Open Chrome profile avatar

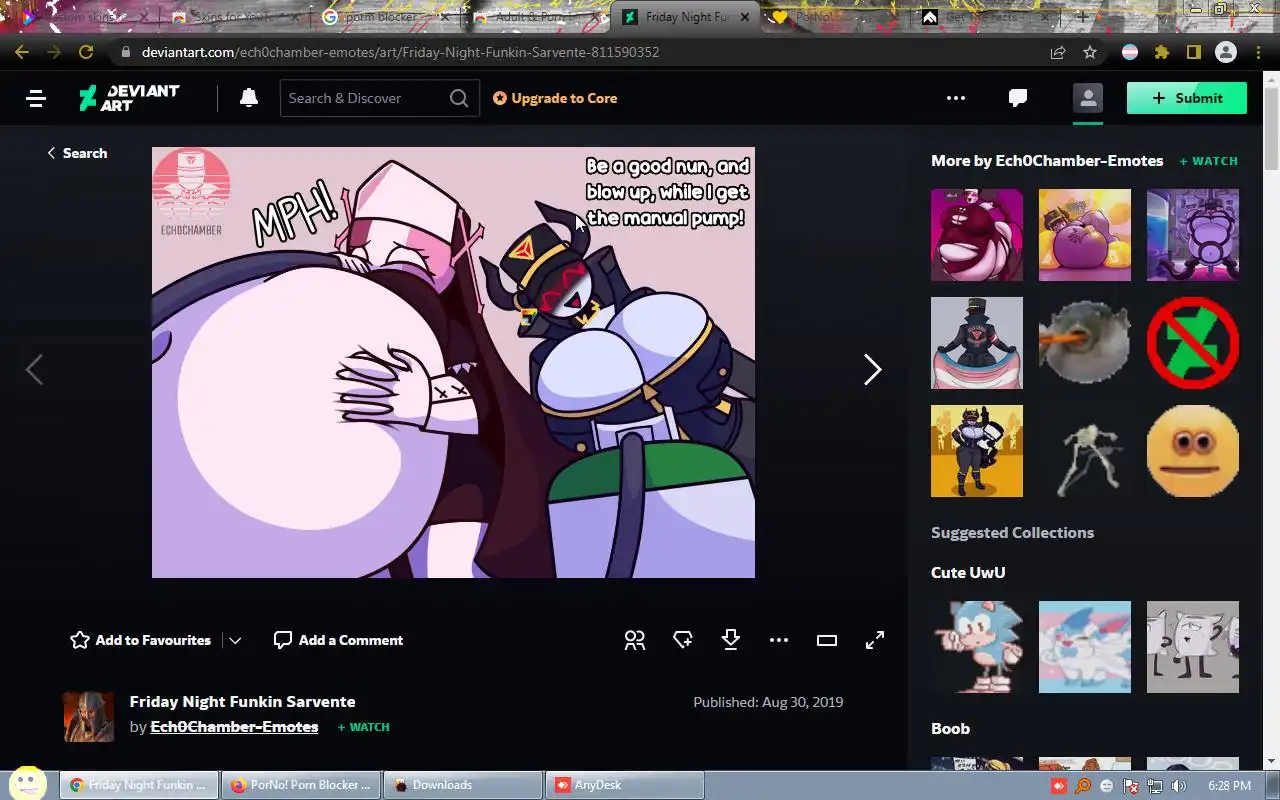click(x=1225, y=52)
